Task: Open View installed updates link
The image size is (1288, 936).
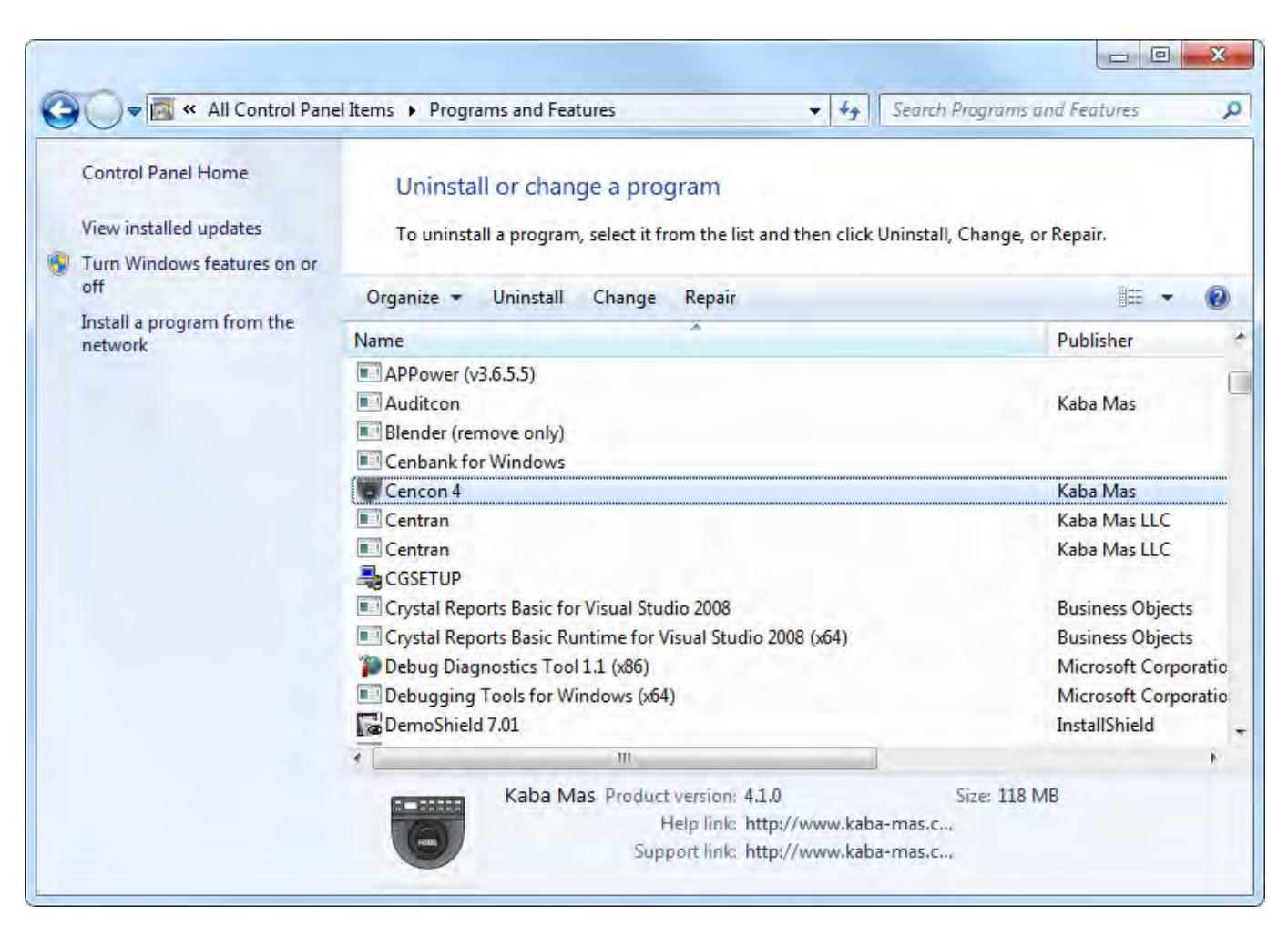Action: point(171,229)
